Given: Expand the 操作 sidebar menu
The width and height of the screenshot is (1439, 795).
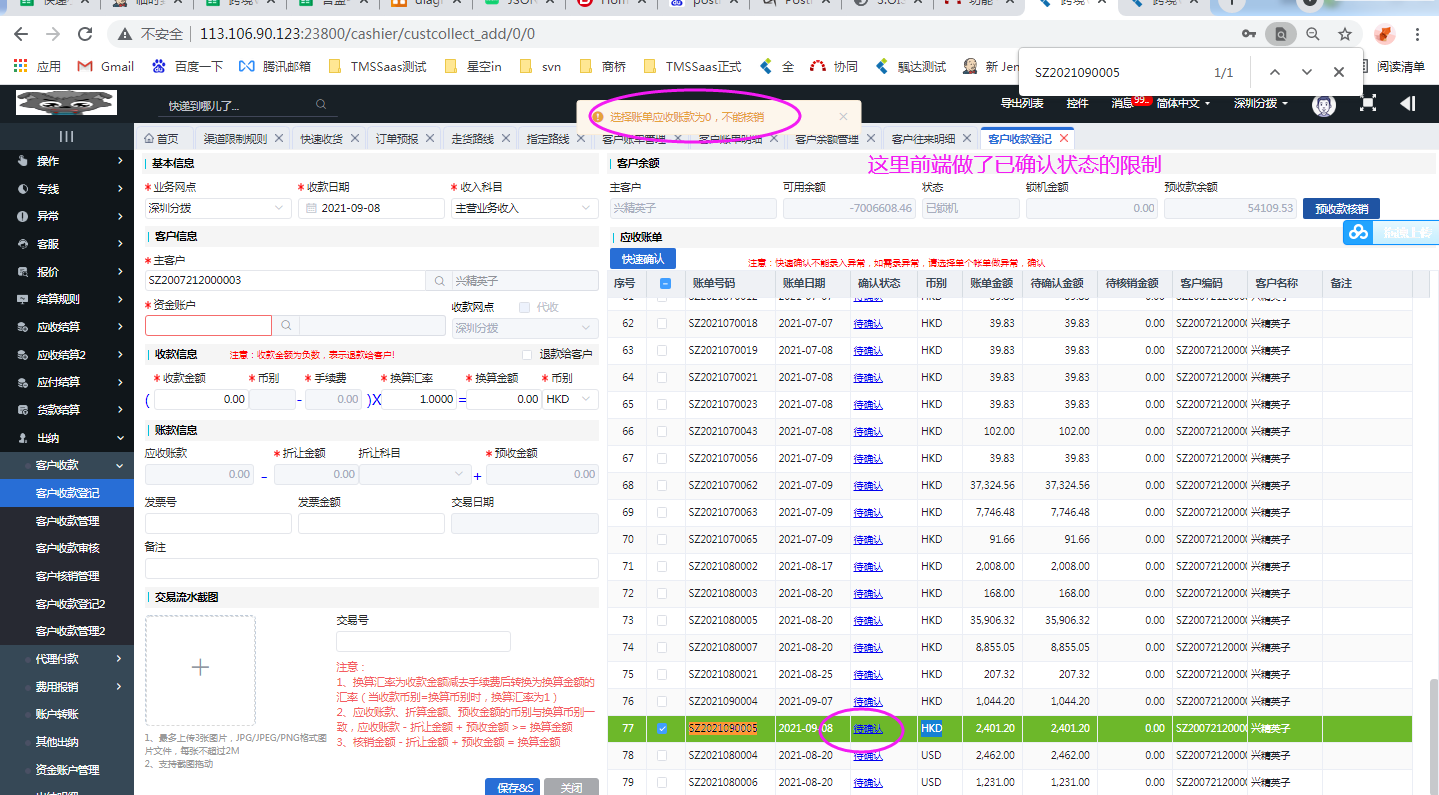Looking at the screenshot, I should pos(67,160).
